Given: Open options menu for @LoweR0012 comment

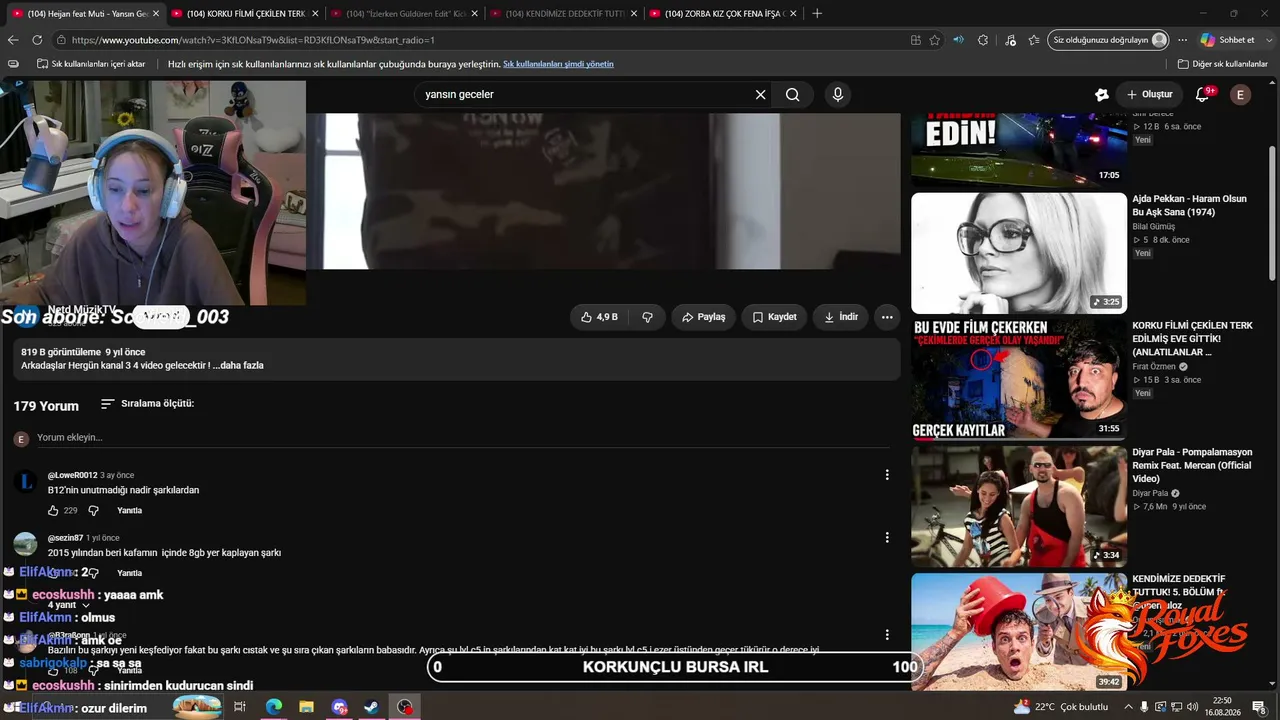Looking at the screenshot, I should (887, 475).
